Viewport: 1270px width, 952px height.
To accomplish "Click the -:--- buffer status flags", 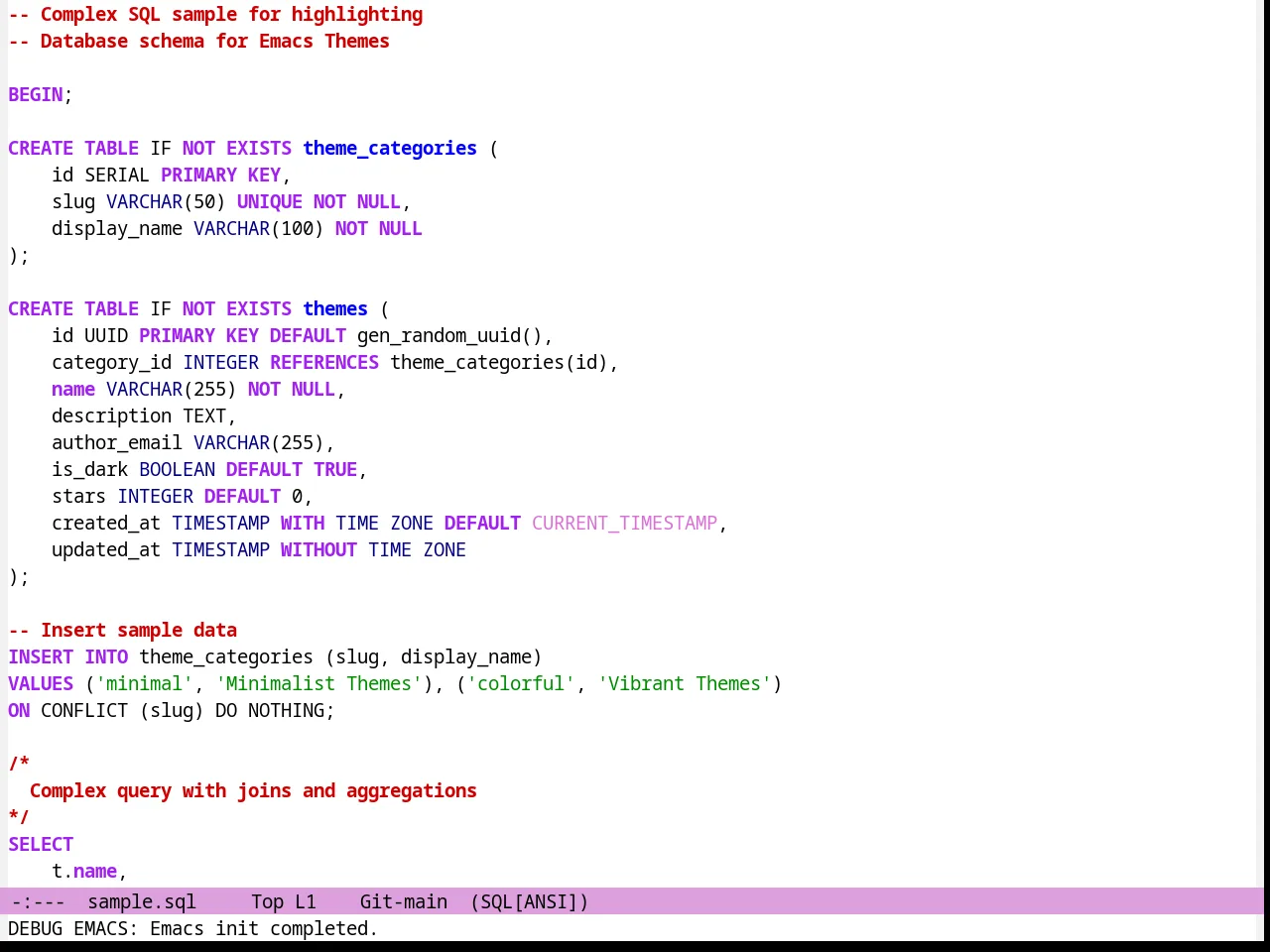I will (39, 901).
